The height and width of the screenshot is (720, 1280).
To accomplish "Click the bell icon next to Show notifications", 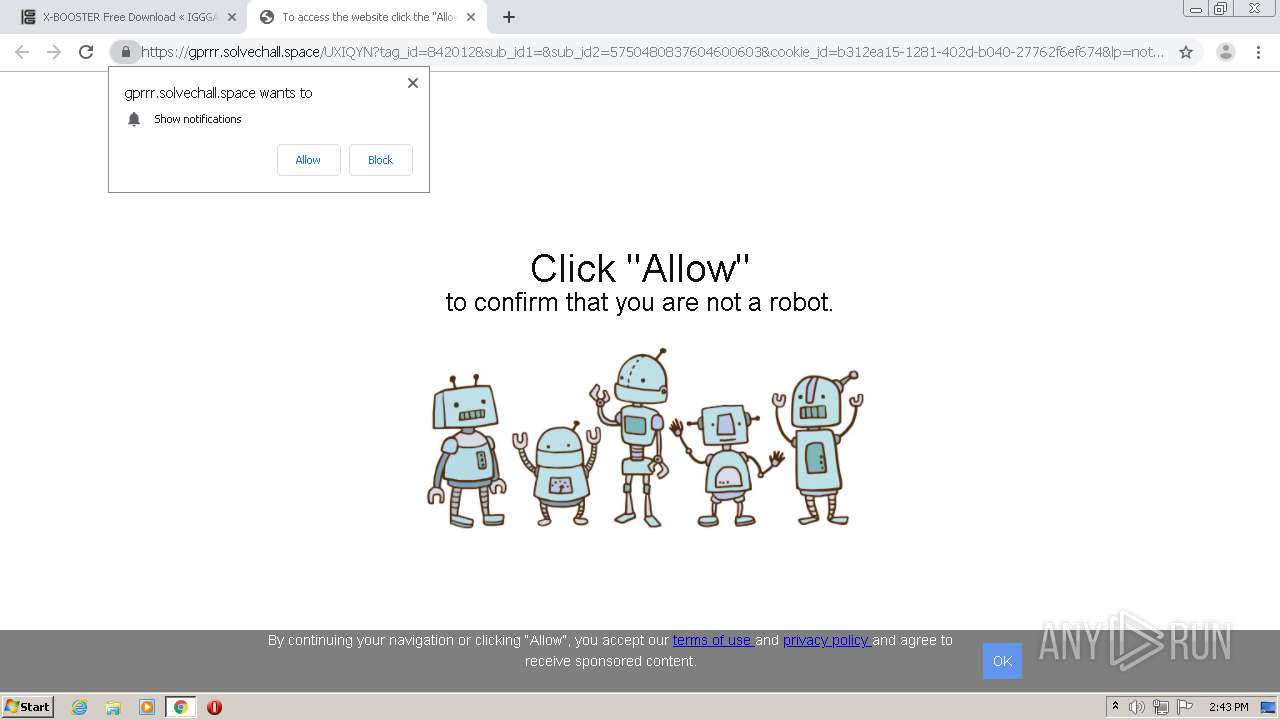I will pos(134,119).
